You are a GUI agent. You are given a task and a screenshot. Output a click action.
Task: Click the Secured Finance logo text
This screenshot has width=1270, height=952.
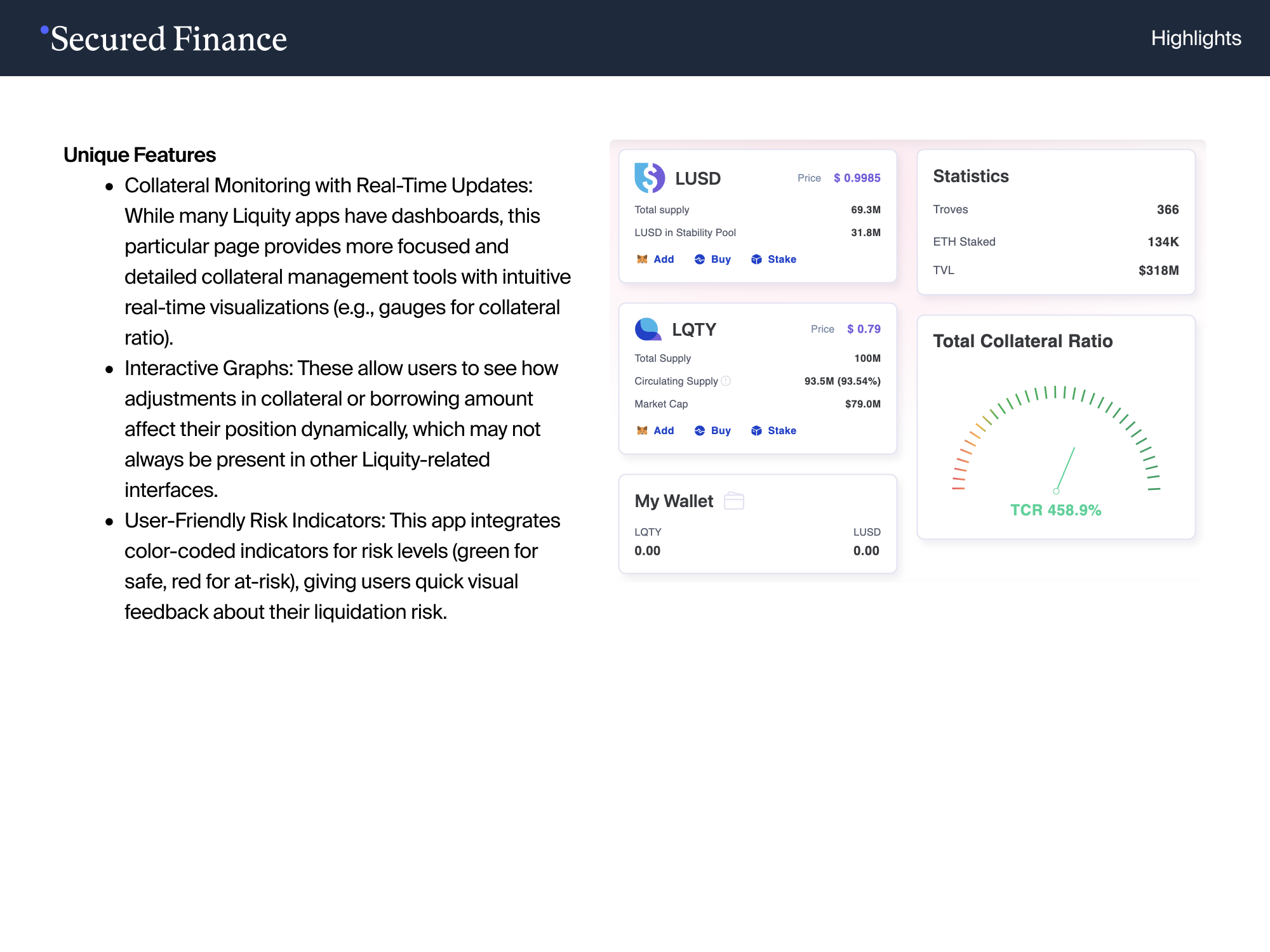pos(169,39)
